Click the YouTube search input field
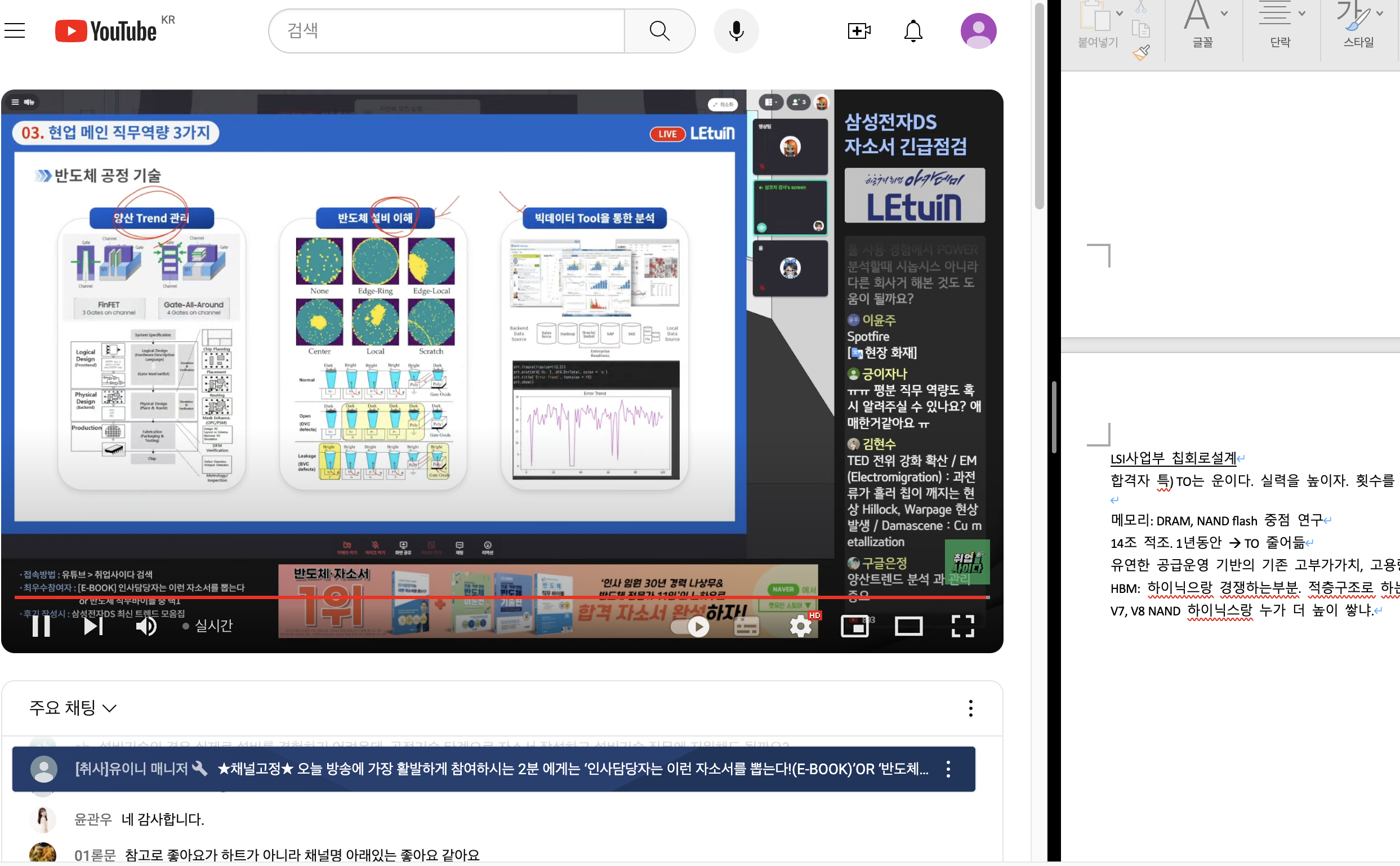This screenshot has height=866, width=1400. pos(446,30)
